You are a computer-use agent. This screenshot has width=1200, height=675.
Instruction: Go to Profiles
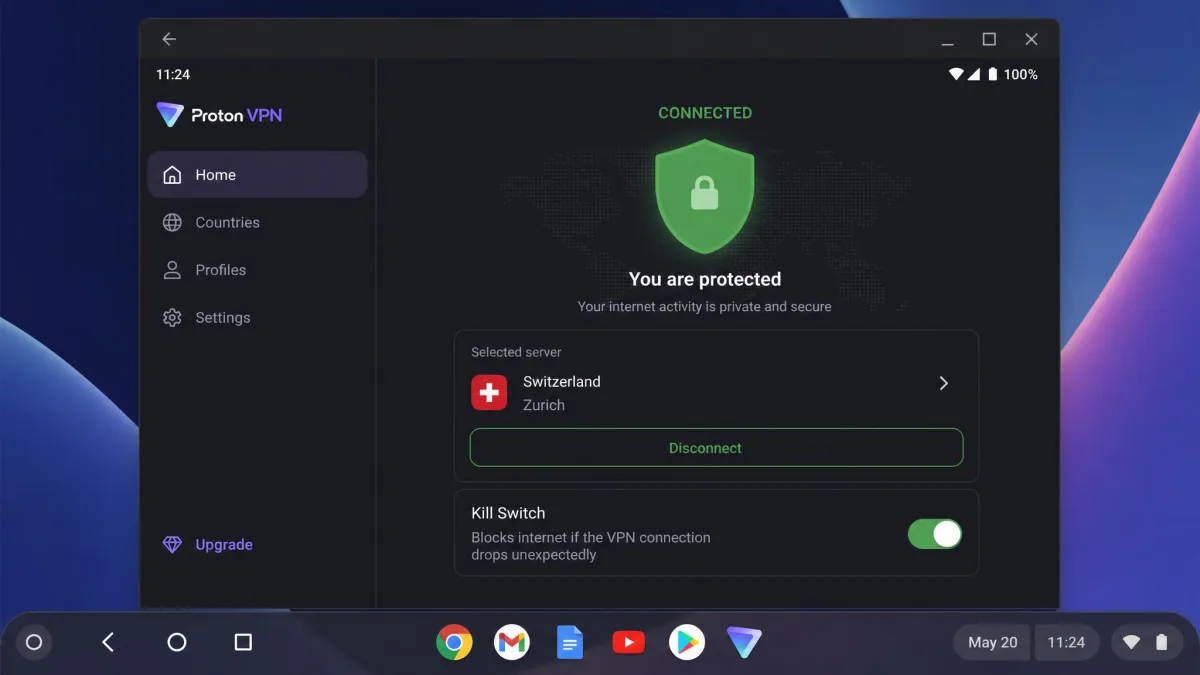pyautogui.click(x=257, y=270)
